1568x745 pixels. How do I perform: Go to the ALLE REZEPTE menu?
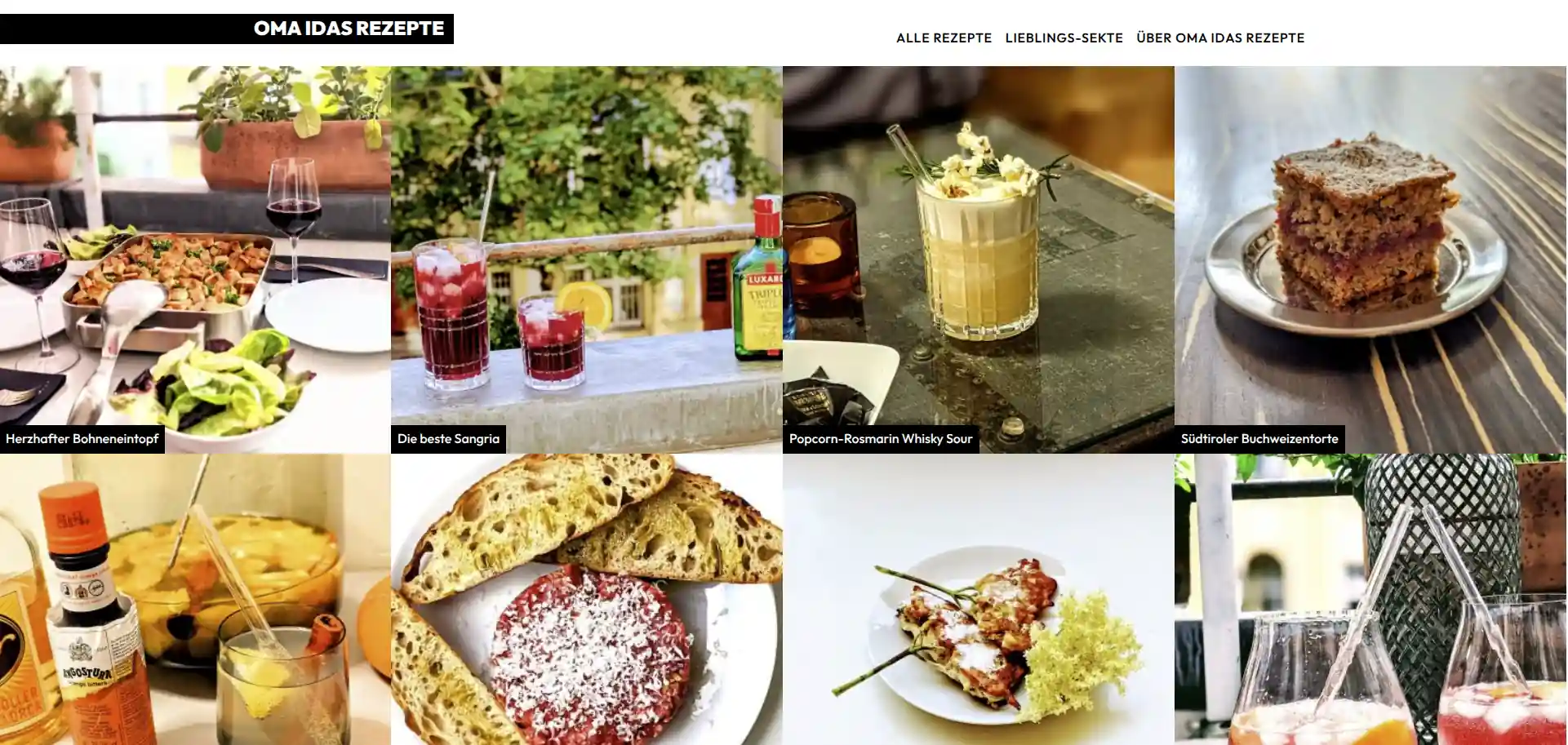coord(944,38)
